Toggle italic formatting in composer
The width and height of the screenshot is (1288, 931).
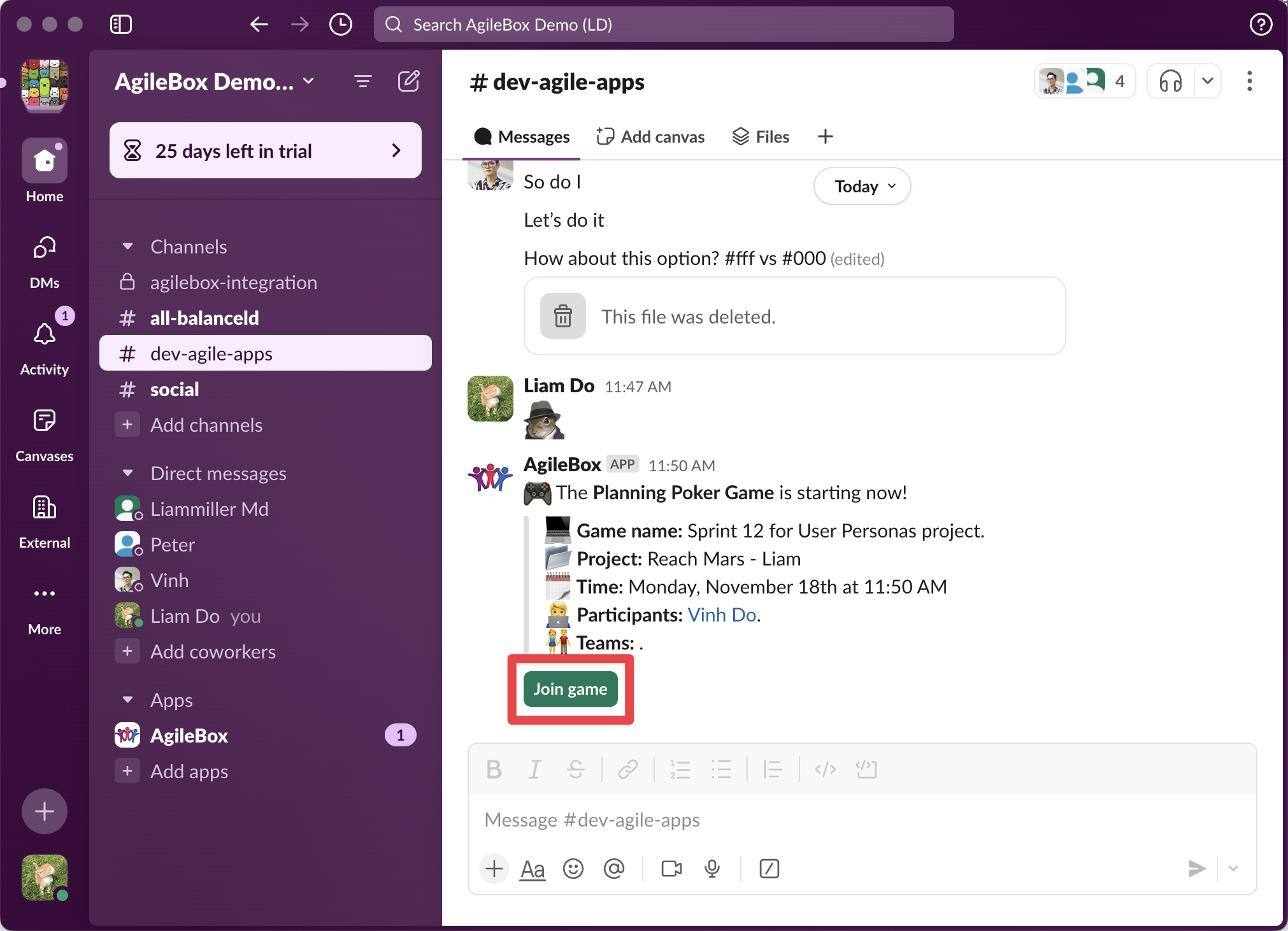pyautogui.click(x=534, y=769)
